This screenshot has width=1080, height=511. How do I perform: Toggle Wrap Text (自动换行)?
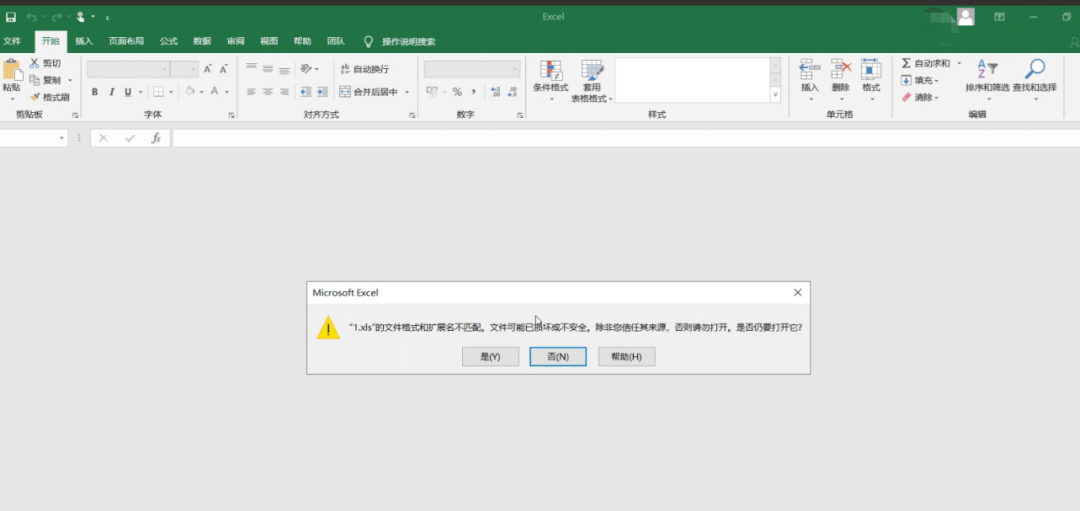pos(365,69)
